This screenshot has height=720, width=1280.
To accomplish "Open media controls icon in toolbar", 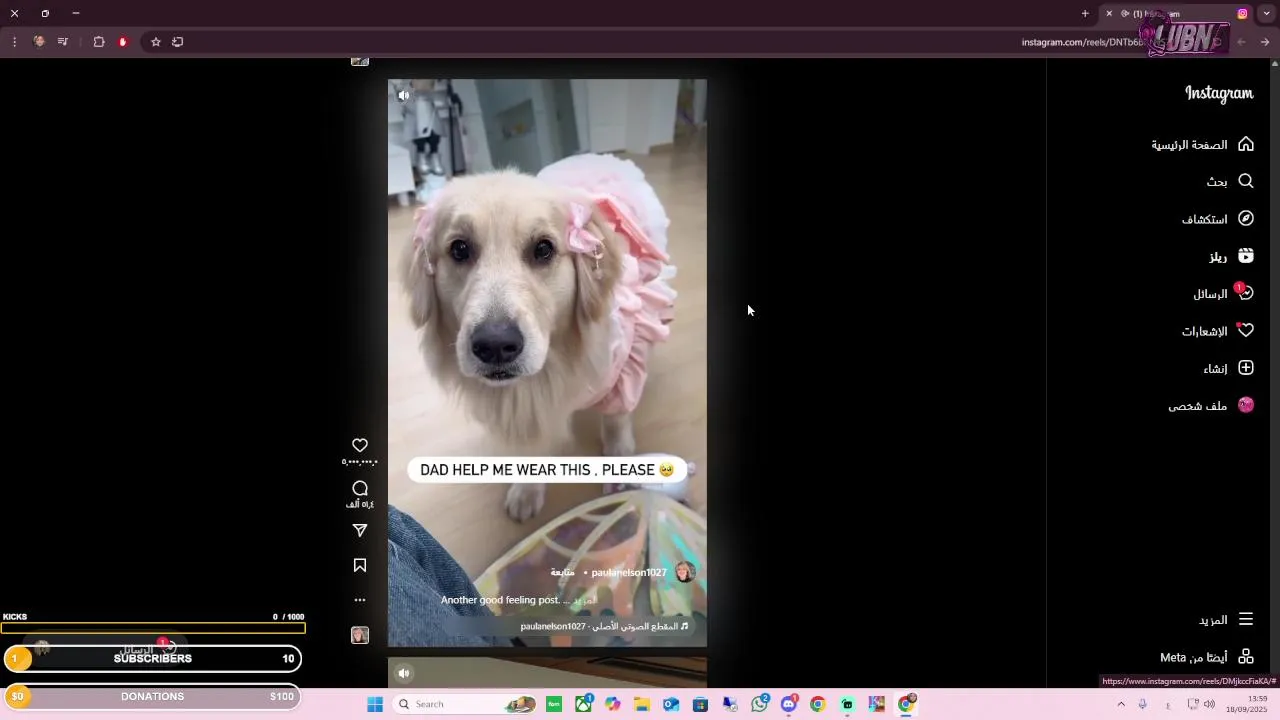I will click(x=63, y=42).
